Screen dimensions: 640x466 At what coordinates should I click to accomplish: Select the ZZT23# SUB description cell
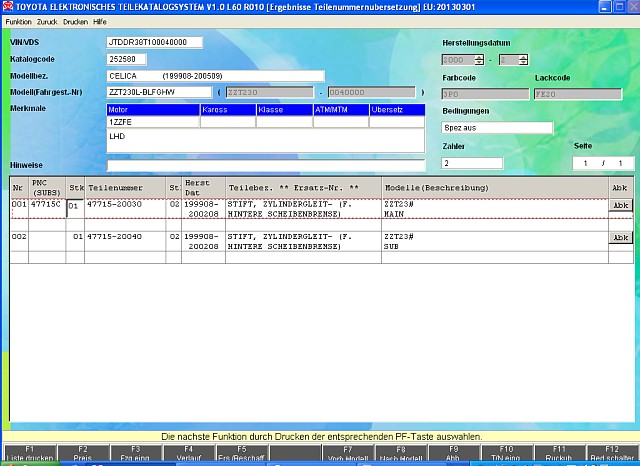pyautogui.click(x=495, y=242)
